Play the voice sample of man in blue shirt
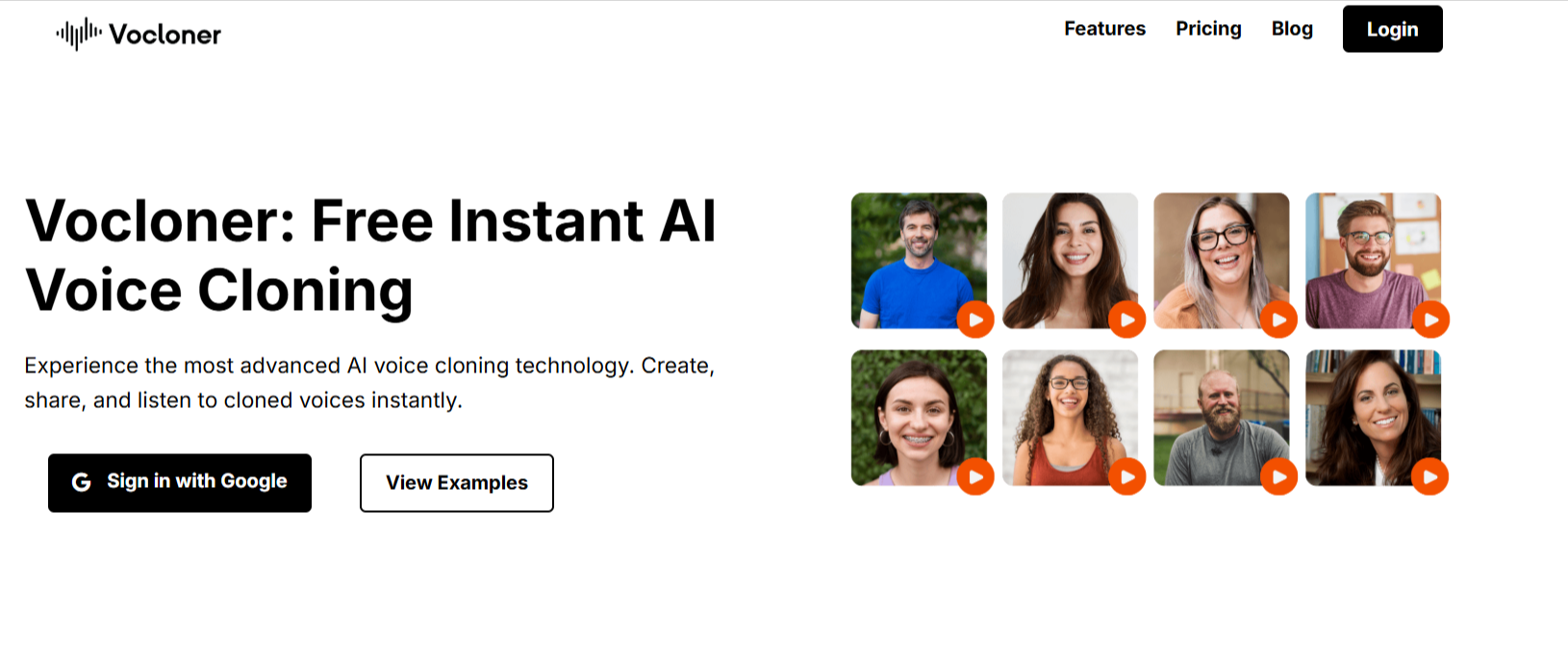Screen dimensions: 1568x665 point(975,320)
